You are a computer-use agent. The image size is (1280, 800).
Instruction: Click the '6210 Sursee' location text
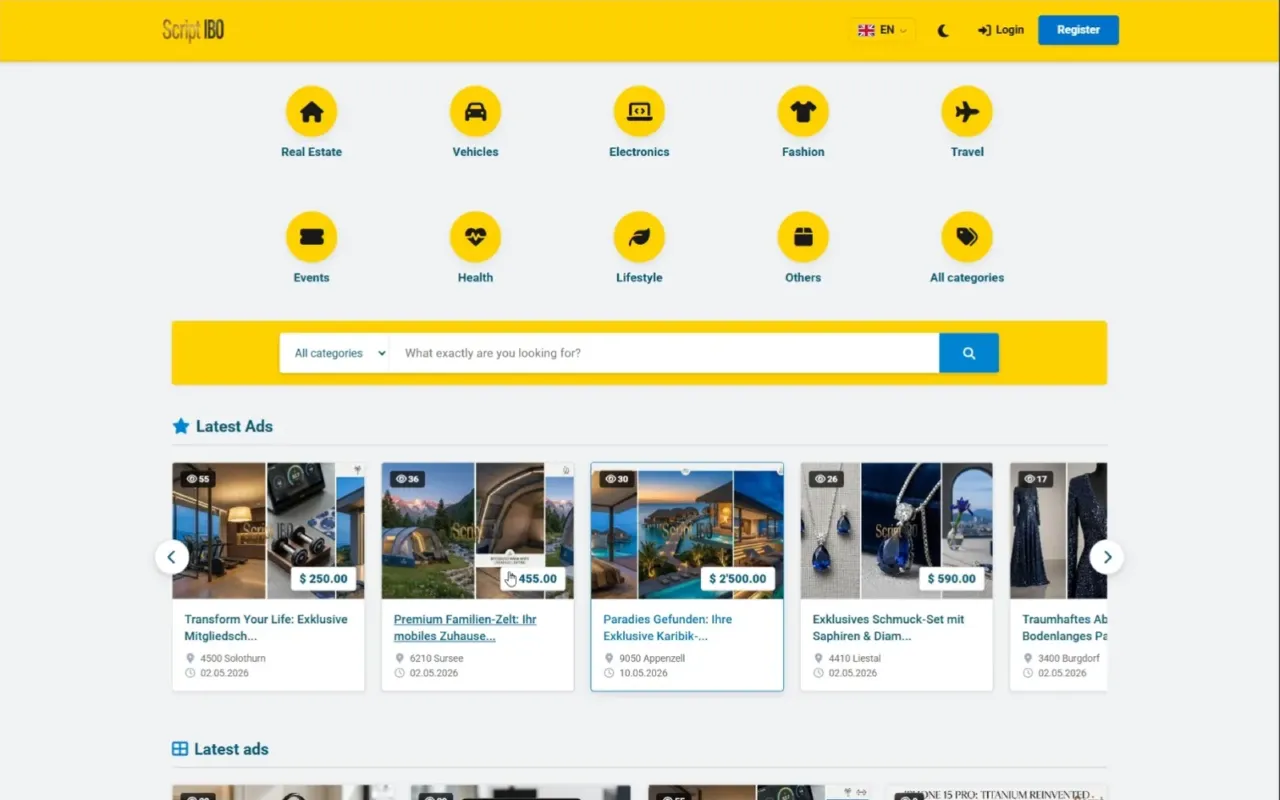(x=436, y=658)
